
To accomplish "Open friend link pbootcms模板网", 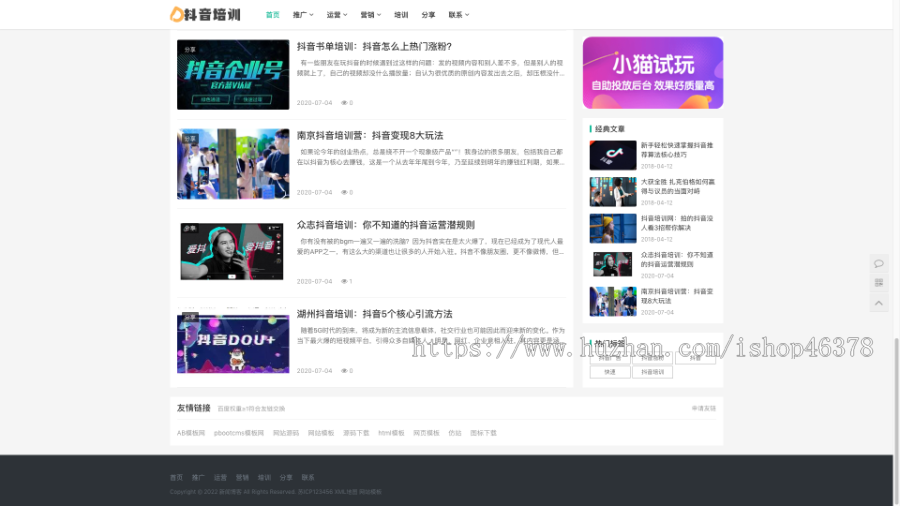I will click(239, 433).
